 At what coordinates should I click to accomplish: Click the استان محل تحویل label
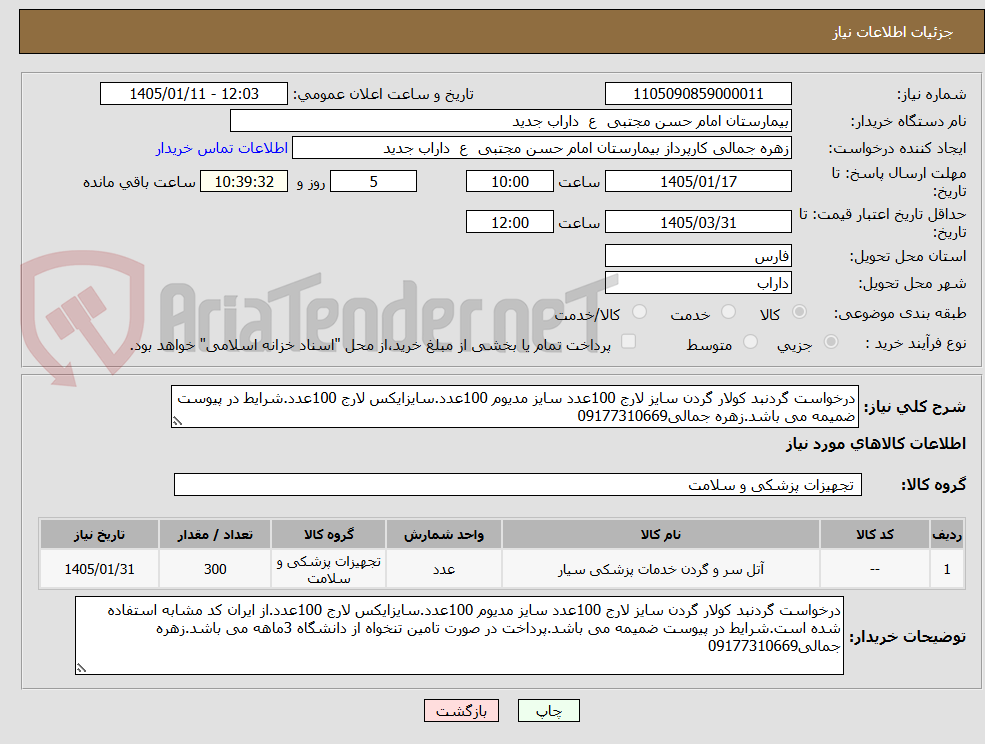[908, 256]
